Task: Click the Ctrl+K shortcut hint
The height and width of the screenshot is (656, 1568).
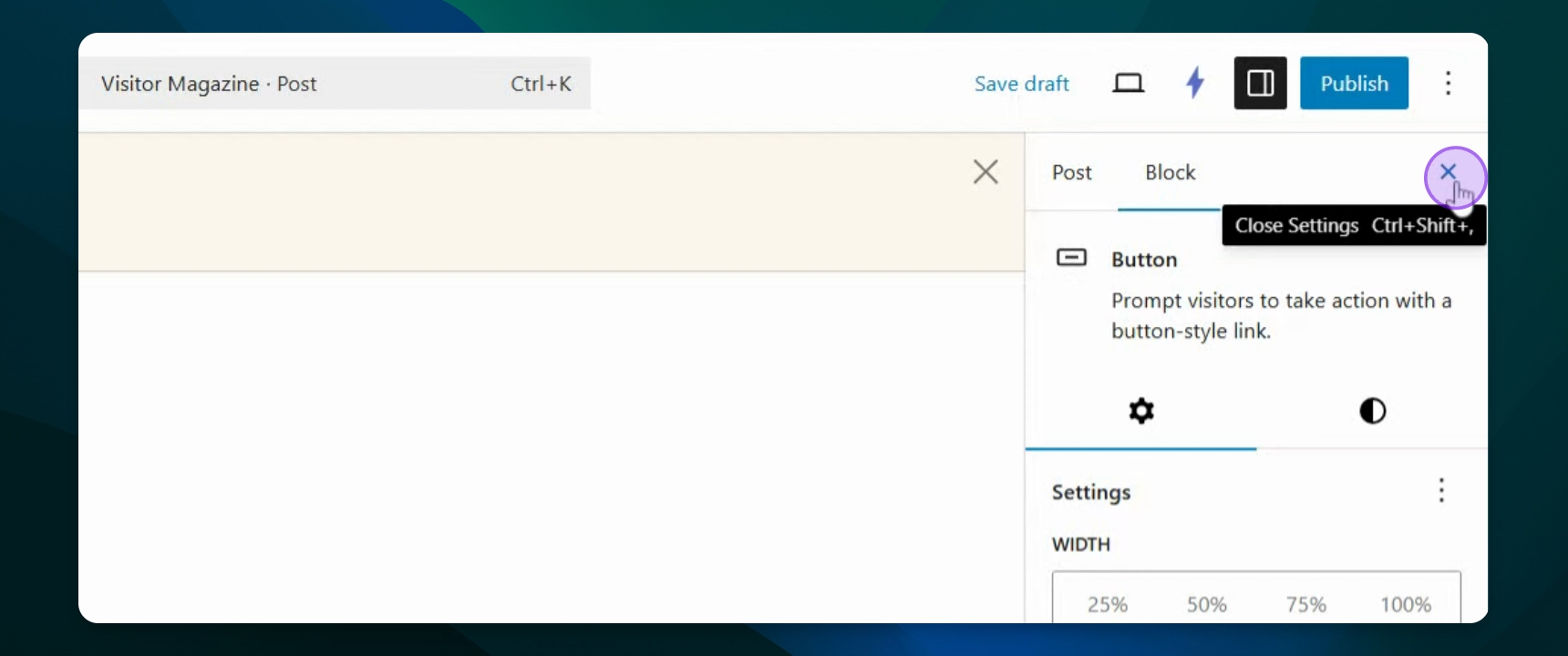Action: pos(541,84)
